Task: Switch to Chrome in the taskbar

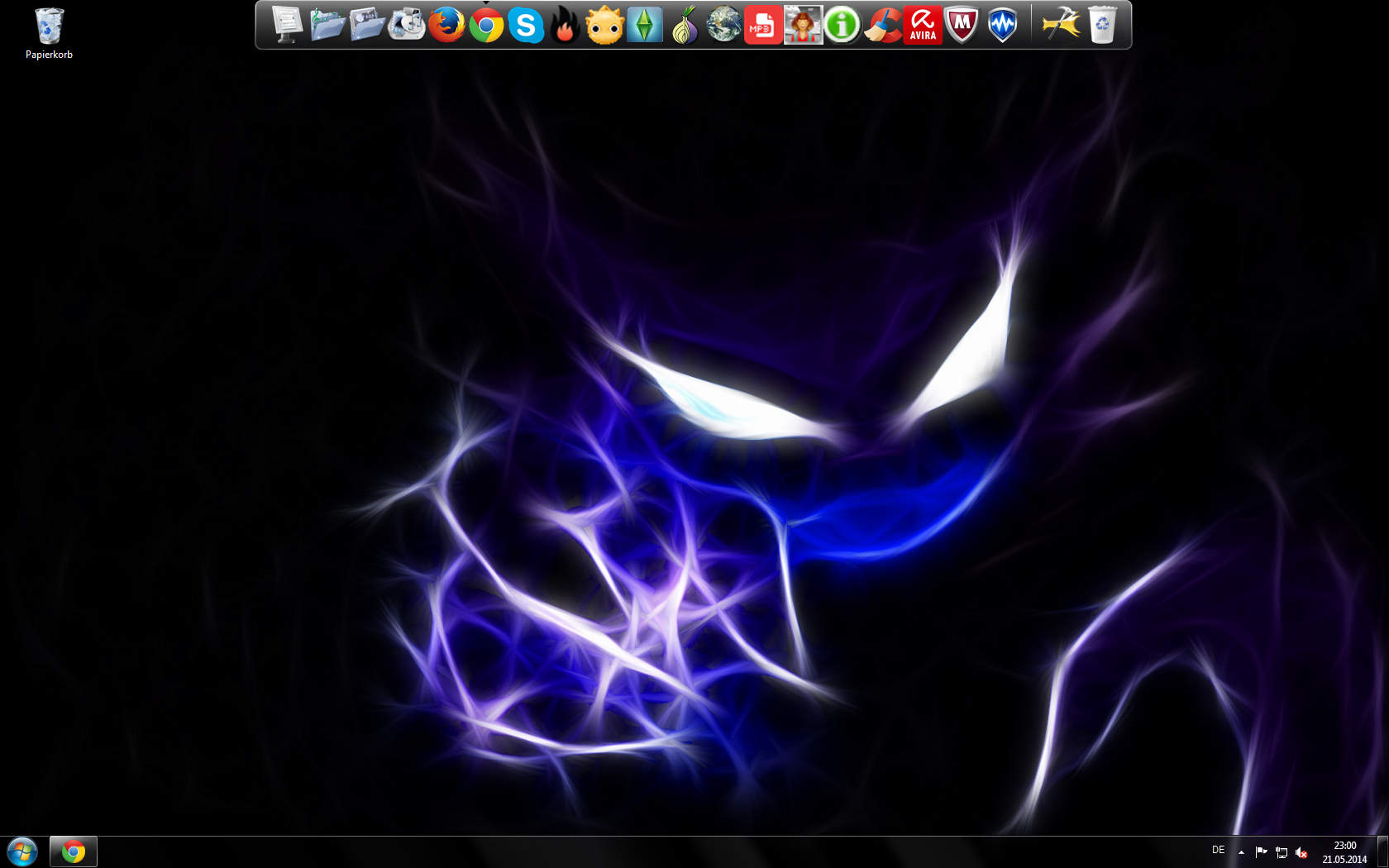Action: click(x=74, y=851)
